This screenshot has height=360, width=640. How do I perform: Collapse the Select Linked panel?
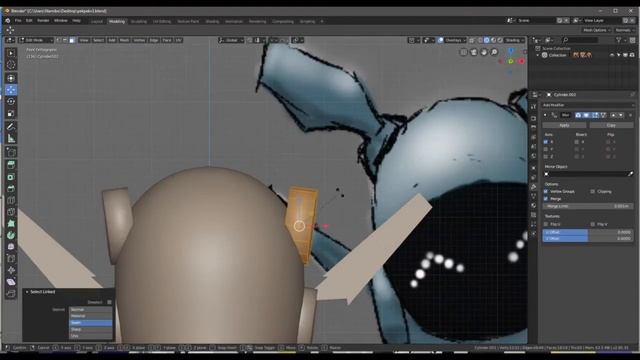(x=27, y=292)
